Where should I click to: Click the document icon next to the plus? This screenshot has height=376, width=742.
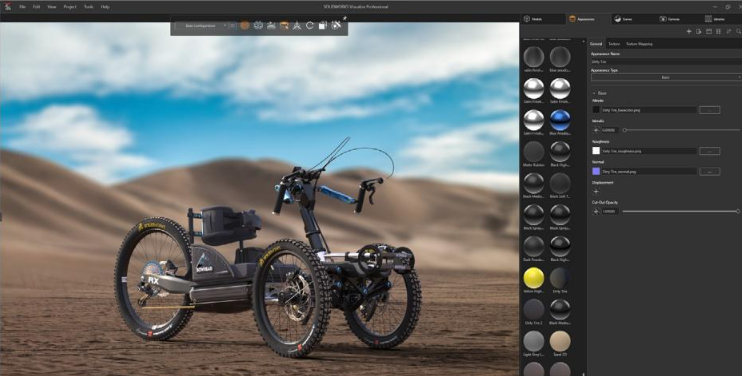click(x=699, y=31)
